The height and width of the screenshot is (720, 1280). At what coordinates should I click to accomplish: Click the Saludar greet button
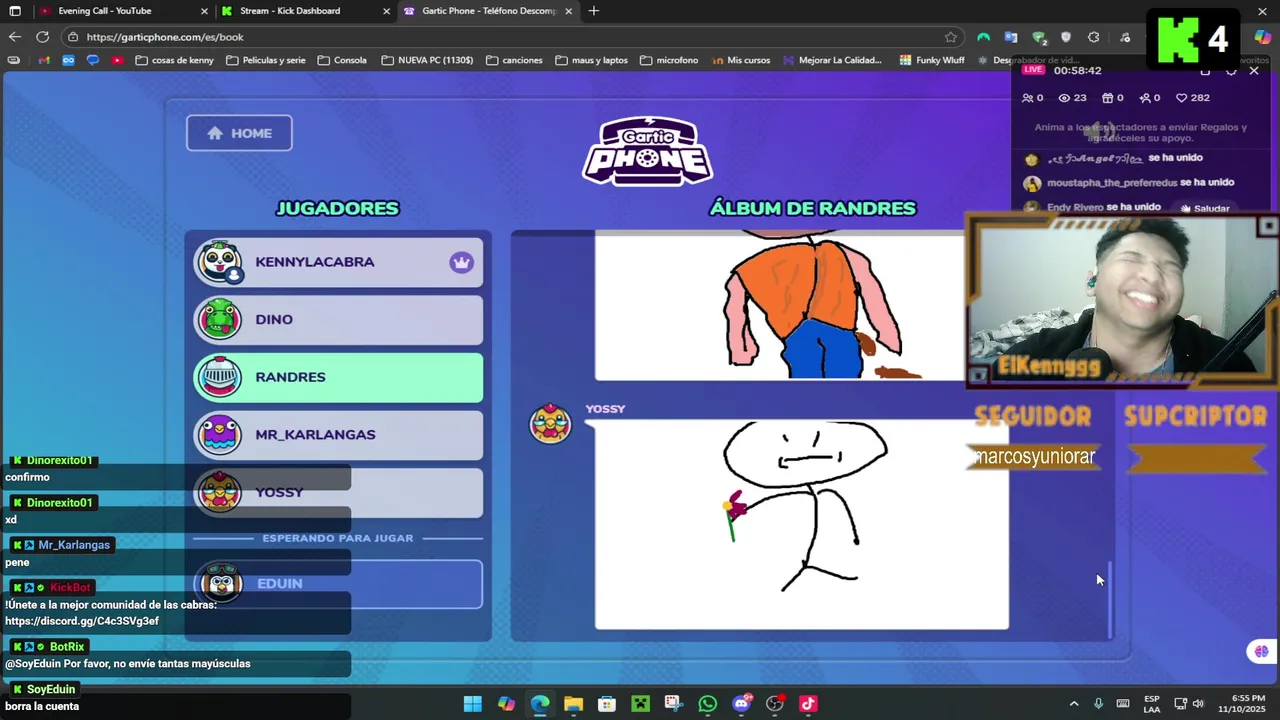click(1204, 208)
